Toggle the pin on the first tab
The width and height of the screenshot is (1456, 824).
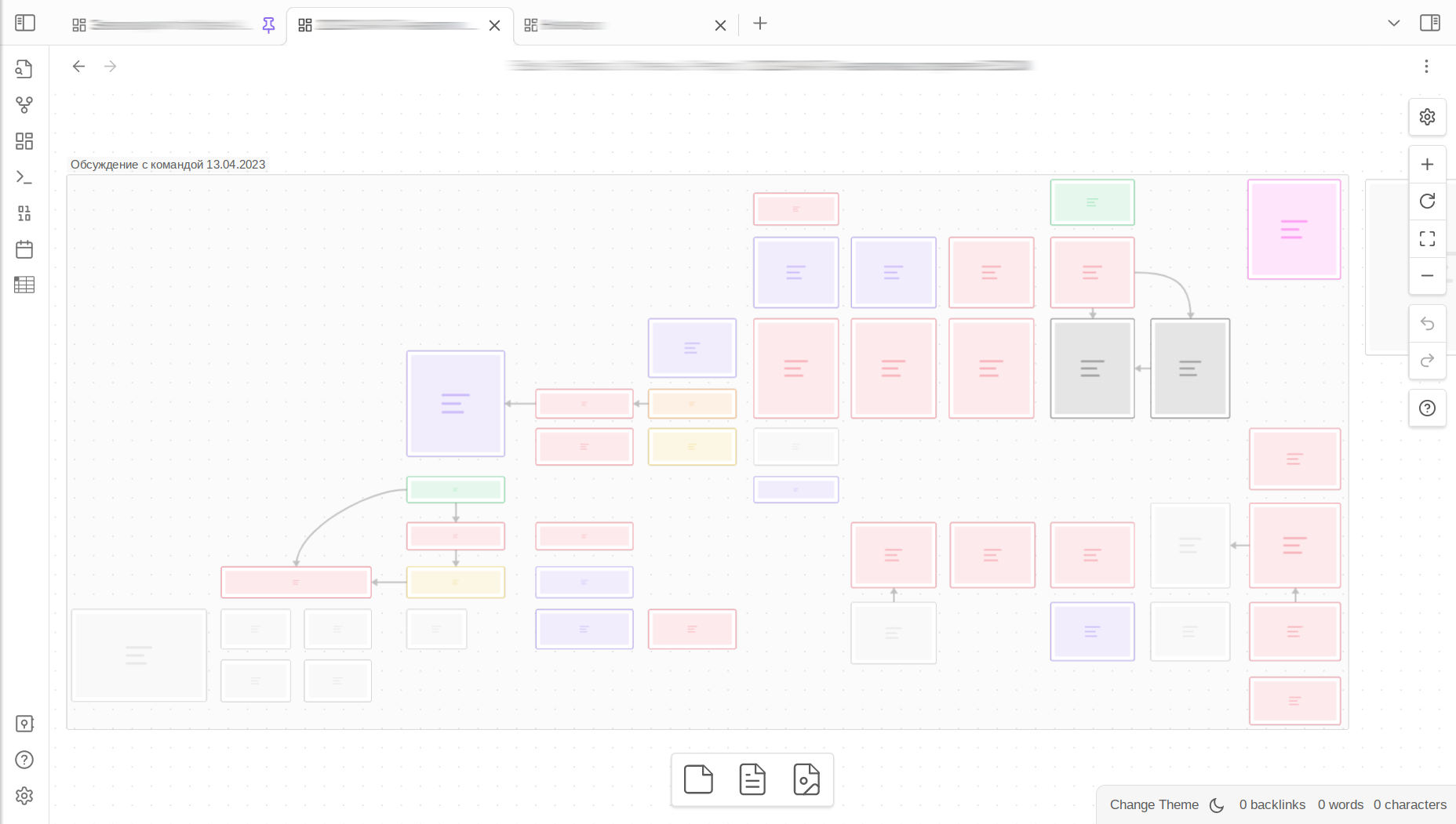point(268,25)
